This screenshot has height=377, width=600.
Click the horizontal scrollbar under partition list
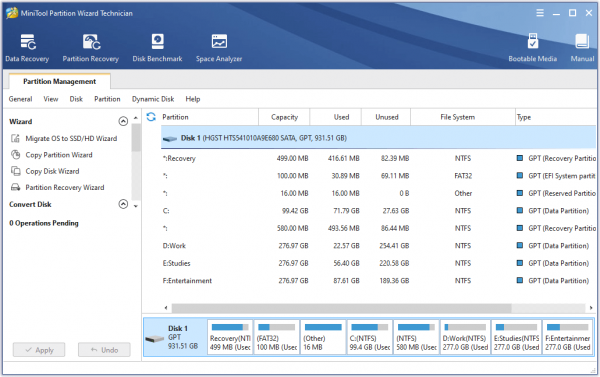(341, 308)
